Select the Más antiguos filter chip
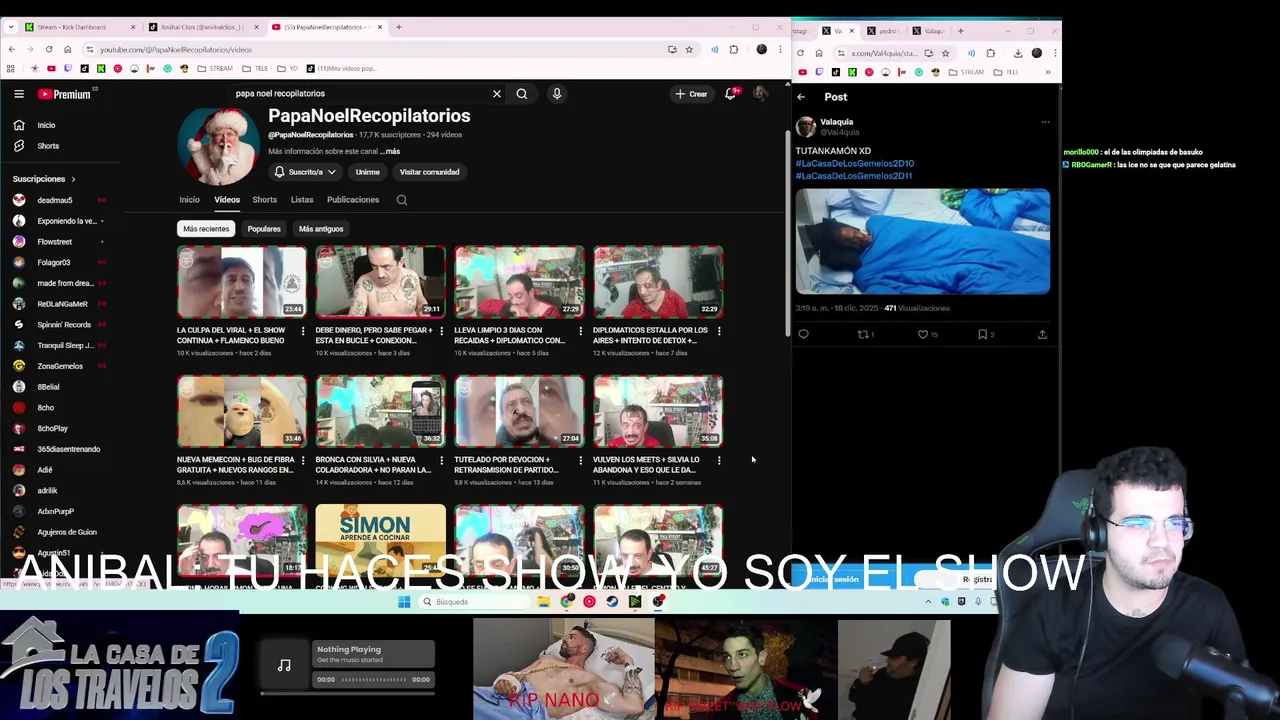Viewport: 1280px width, 720px height. (x=321, y=229)
